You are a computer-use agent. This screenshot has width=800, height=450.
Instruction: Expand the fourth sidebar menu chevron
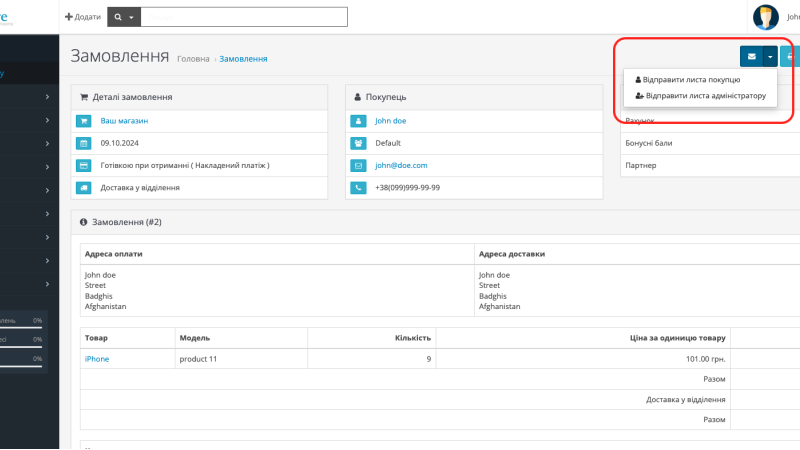click(47, 167)
